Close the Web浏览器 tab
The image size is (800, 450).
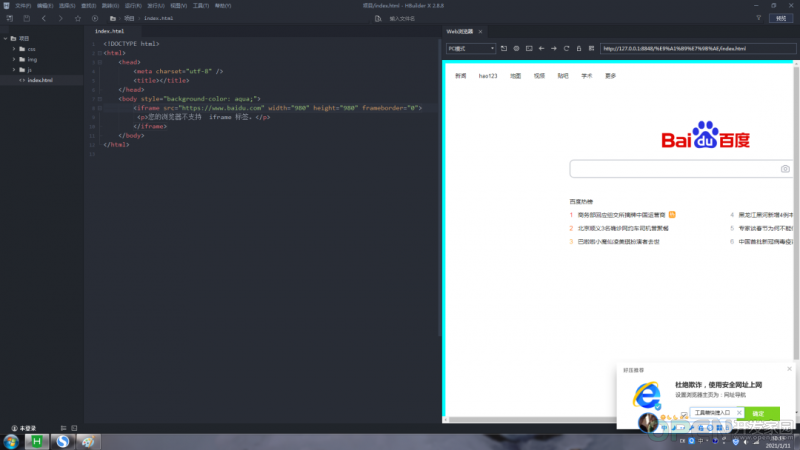[x=480, y=32]
